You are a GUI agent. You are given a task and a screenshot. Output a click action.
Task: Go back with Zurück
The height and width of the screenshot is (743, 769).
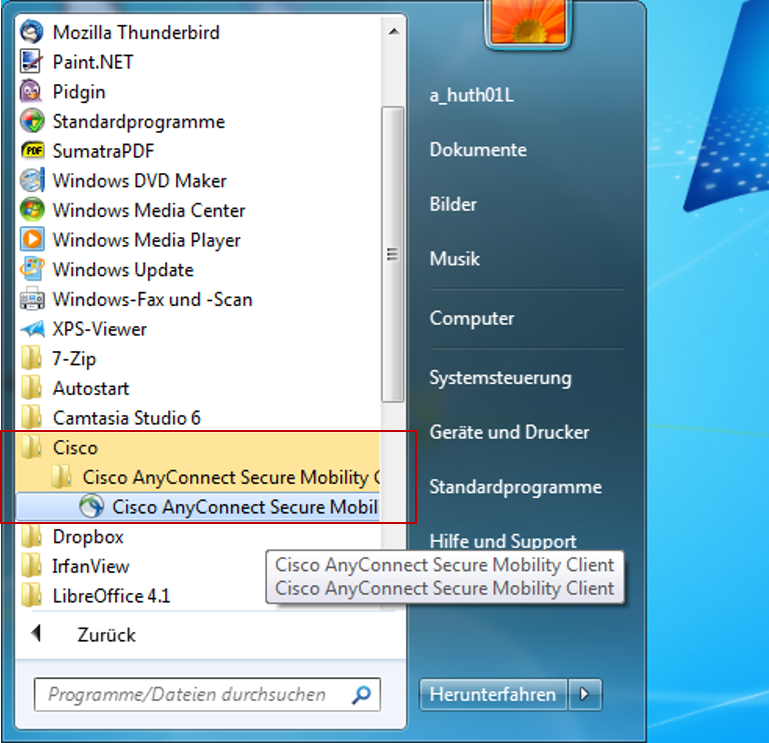(x=106, y=635)
